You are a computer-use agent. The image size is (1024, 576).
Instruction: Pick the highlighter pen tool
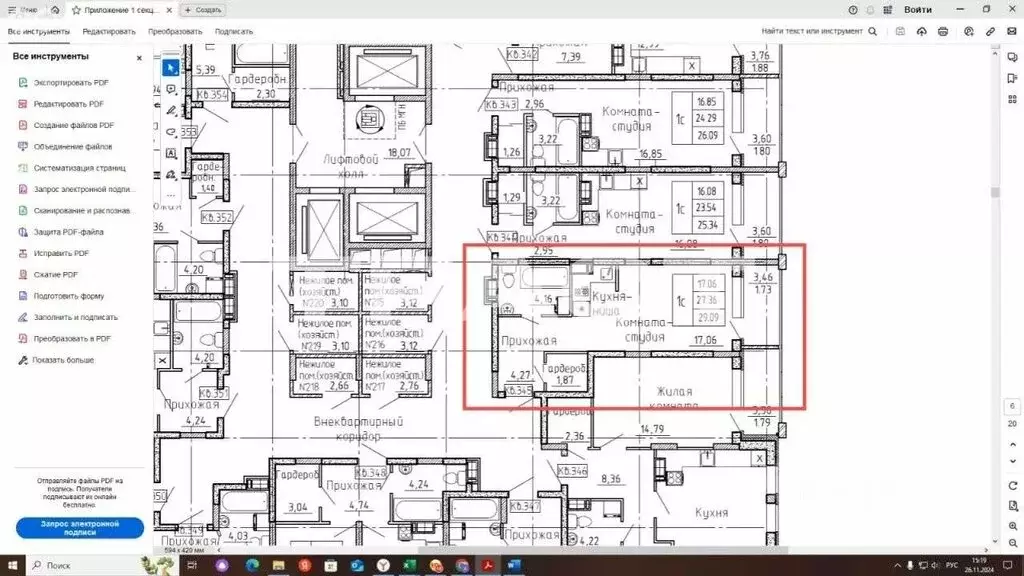point(171,110)
